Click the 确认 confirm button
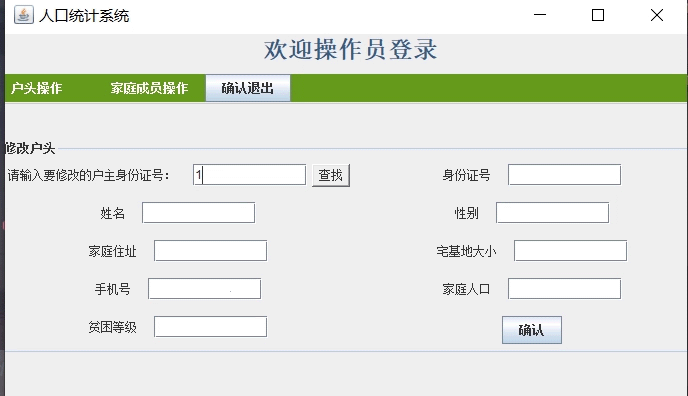 (532, 330)
